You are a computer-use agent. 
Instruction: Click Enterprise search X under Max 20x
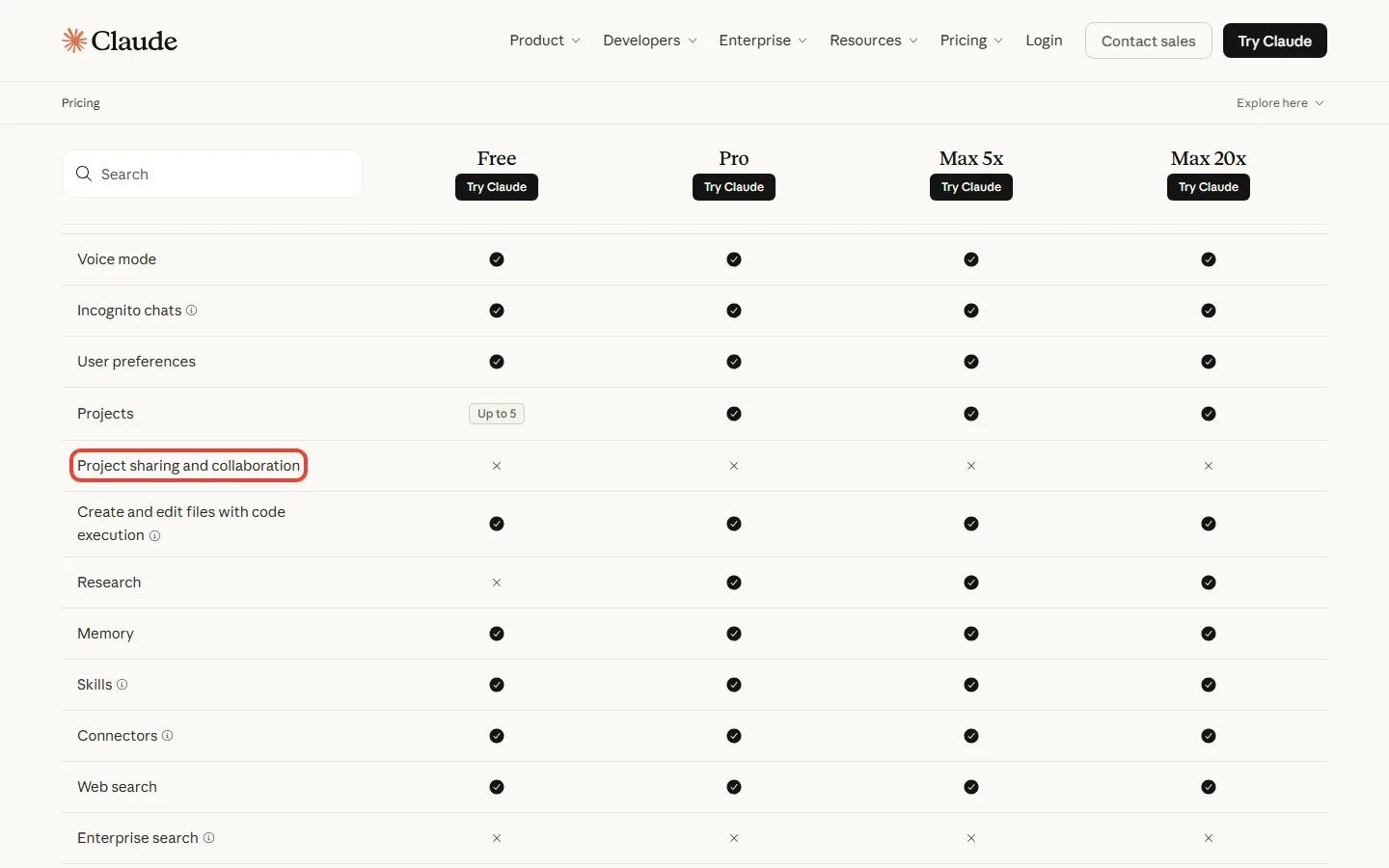click(x=1209, y=838)
